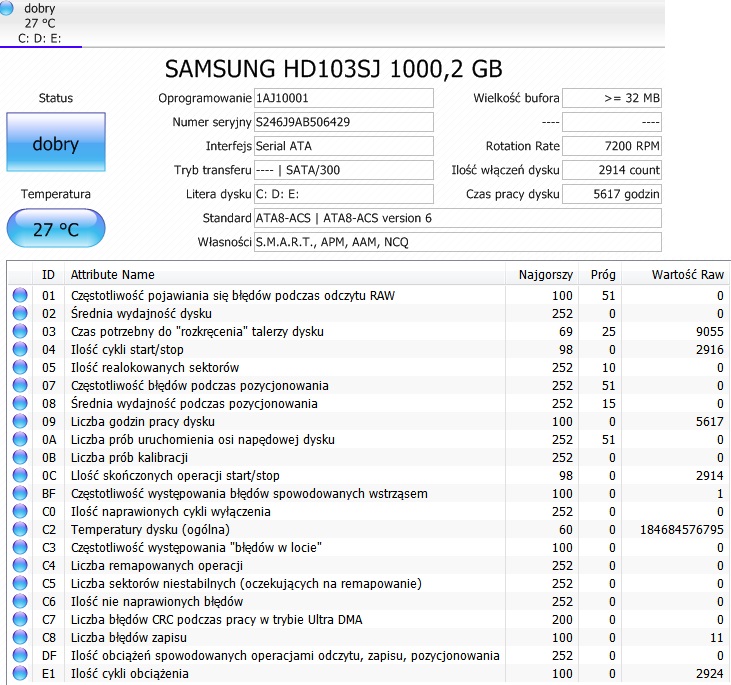The width and height of the screenshot is (731, 685).
Task: Click the status icon for attribute BF
Action: pyautogui.click(x=20, y=494)
